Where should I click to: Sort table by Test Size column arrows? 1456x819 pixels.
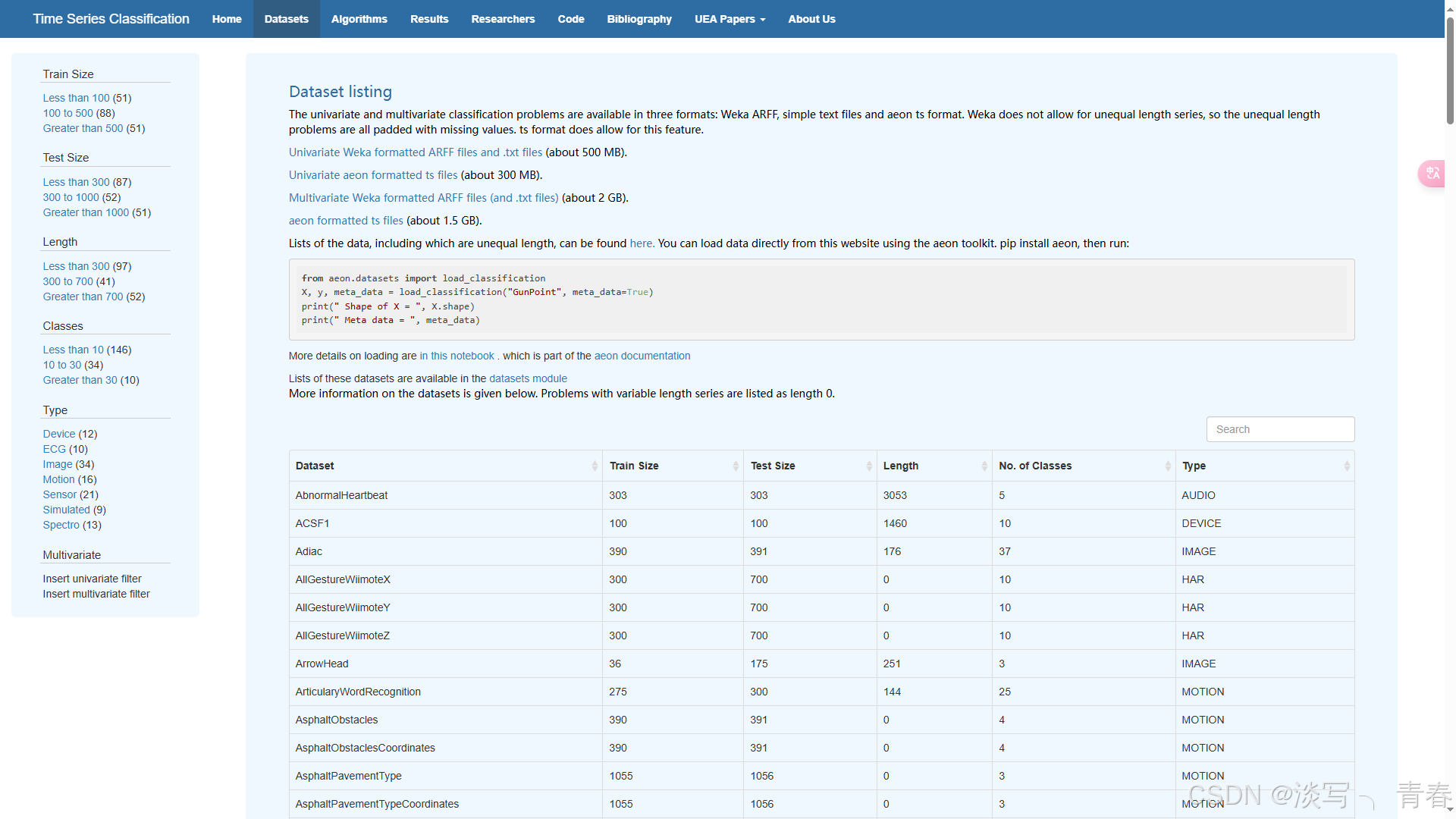point(869,466)
